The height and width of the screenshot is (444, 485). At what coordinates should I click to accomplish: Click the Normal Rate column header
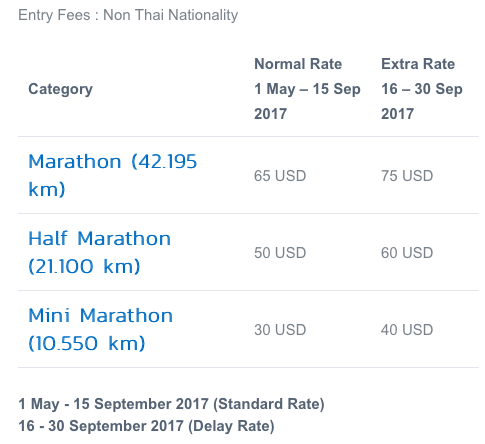point(298,64)
